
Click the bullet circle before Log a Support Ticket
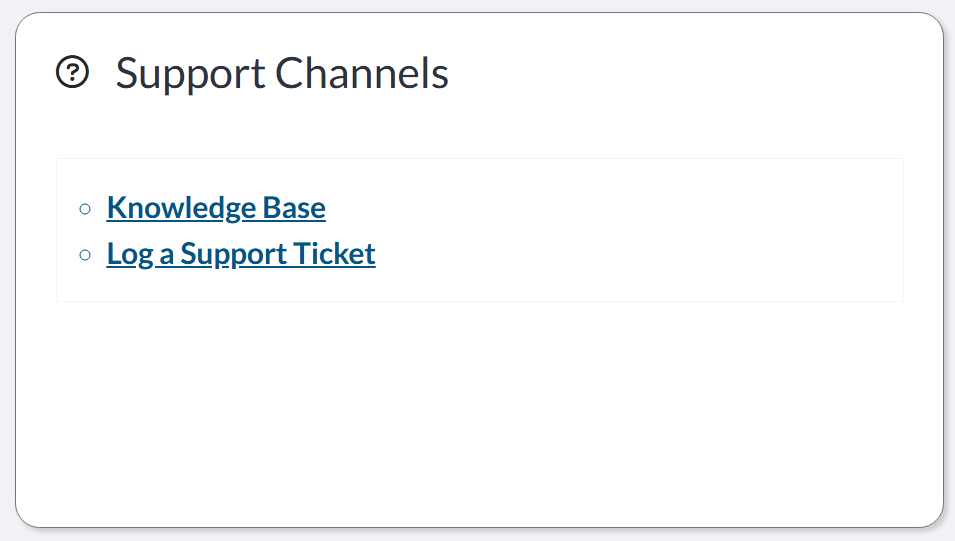(x=85, y=255)
